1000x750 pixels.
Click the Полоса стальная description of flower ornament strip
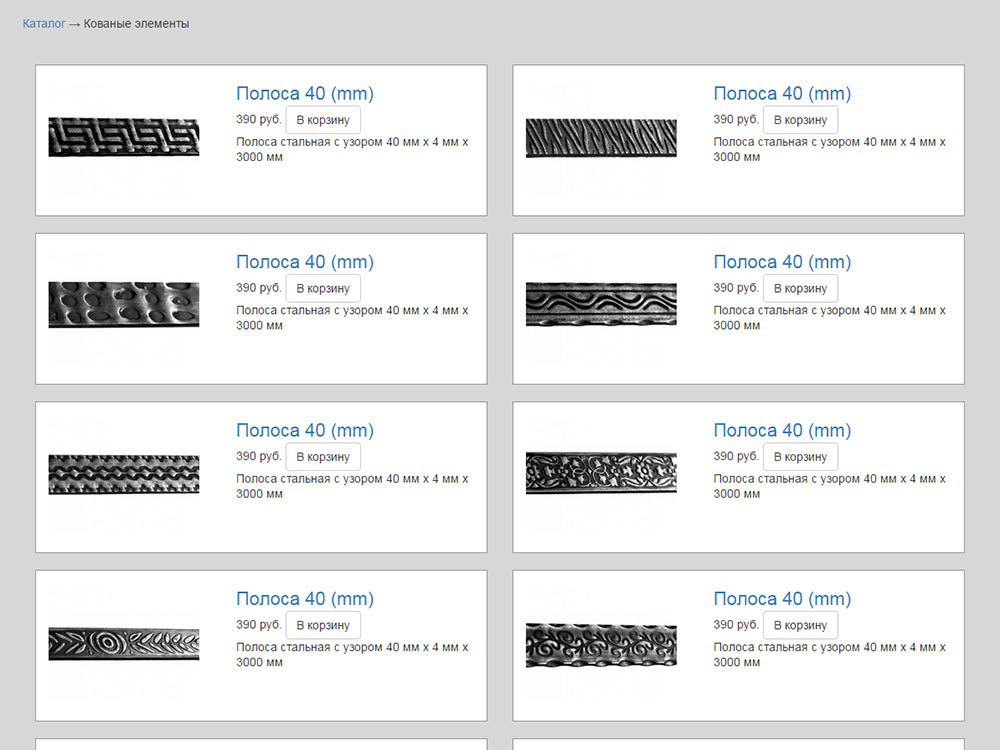(829, 486)
